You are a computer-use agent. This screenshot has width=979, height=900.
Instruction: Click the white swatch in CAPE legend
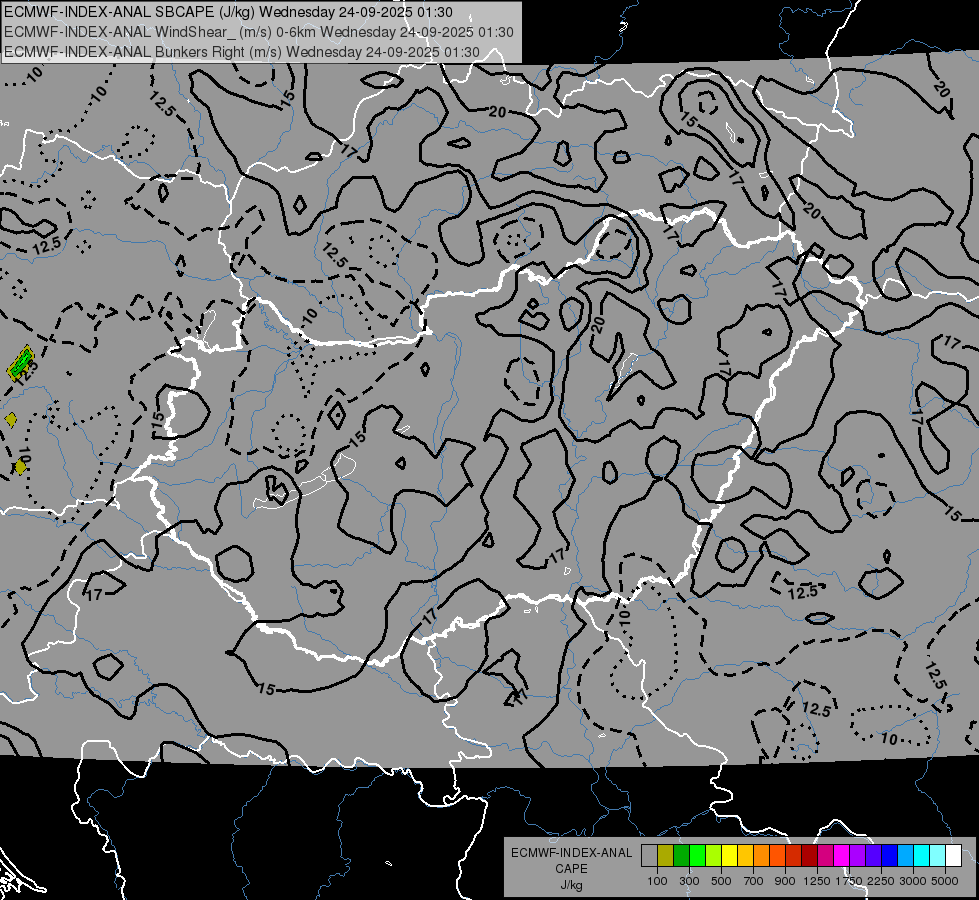point(953,856)
